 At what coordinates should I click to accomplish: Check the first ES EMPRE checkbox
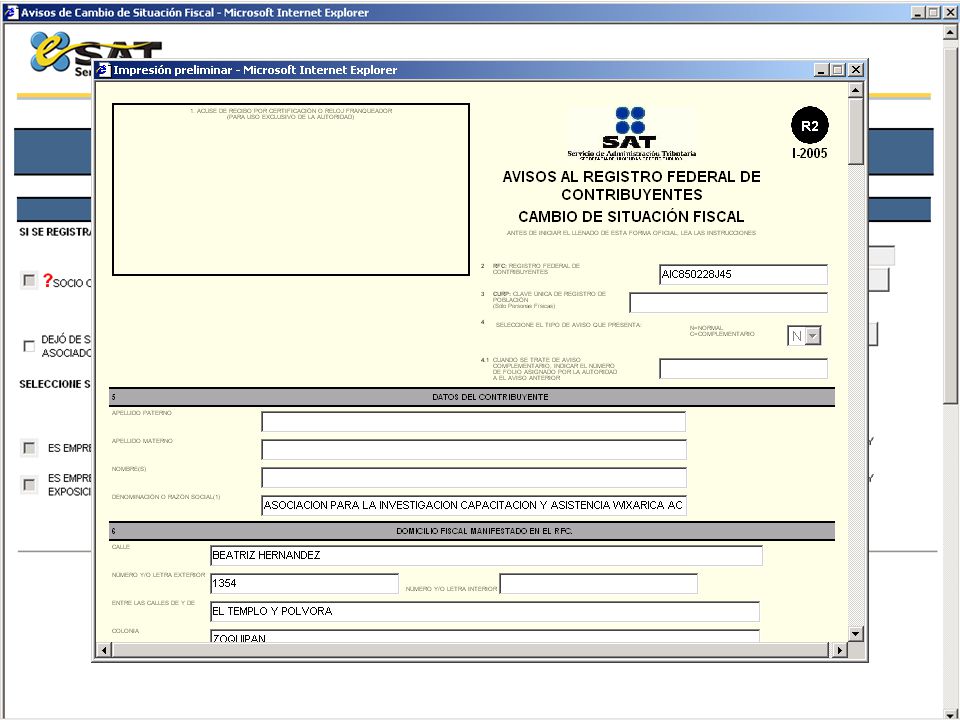tap(29, 448)
